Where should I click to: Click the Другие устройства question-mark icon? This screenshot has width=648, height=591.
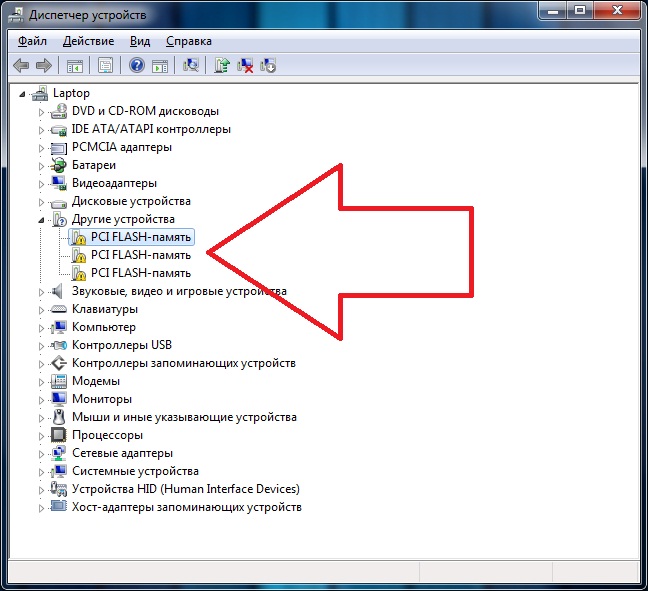click(x=59, y=219)
